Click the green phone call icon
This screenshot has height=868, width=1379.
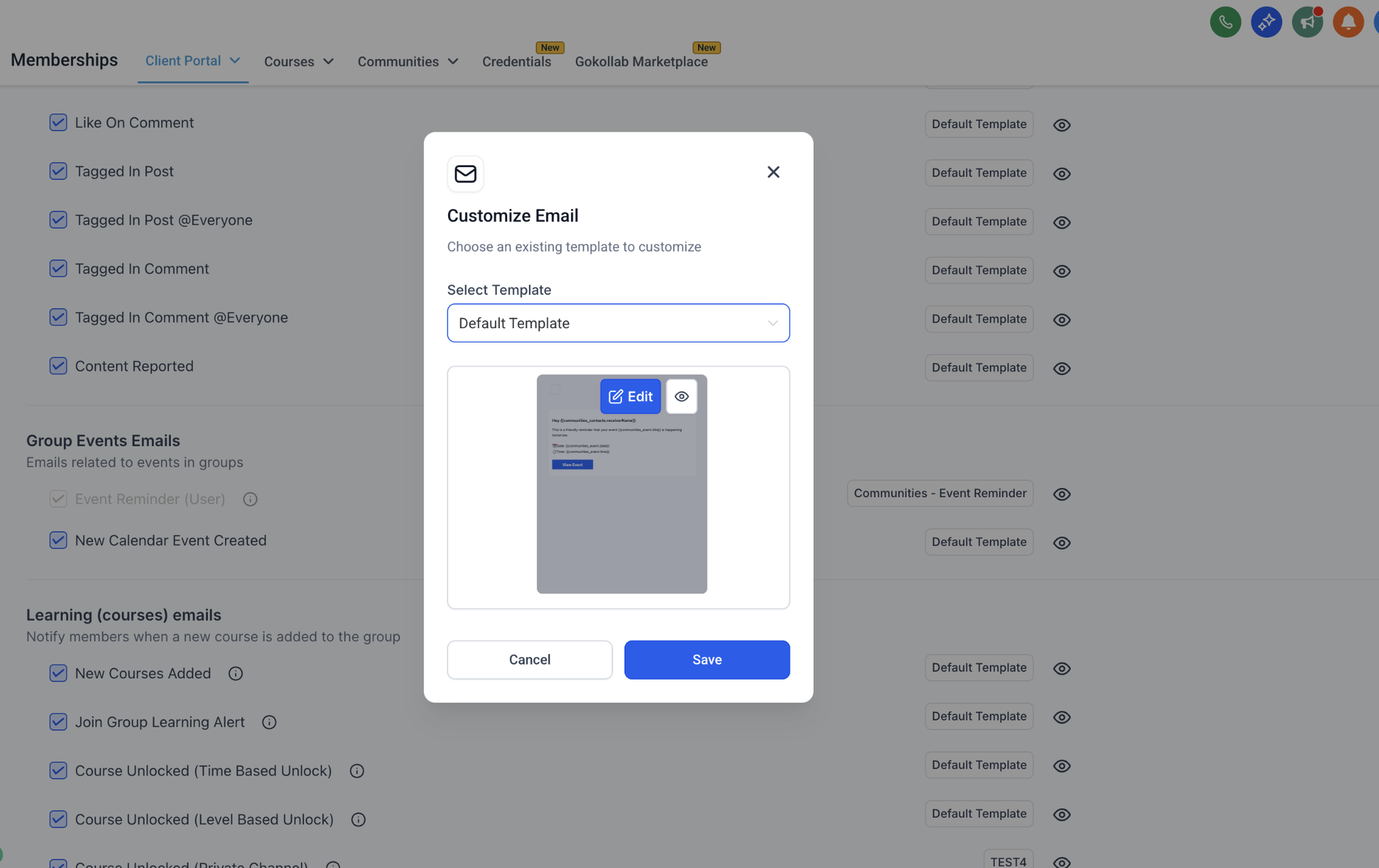tap(1225, 22)
